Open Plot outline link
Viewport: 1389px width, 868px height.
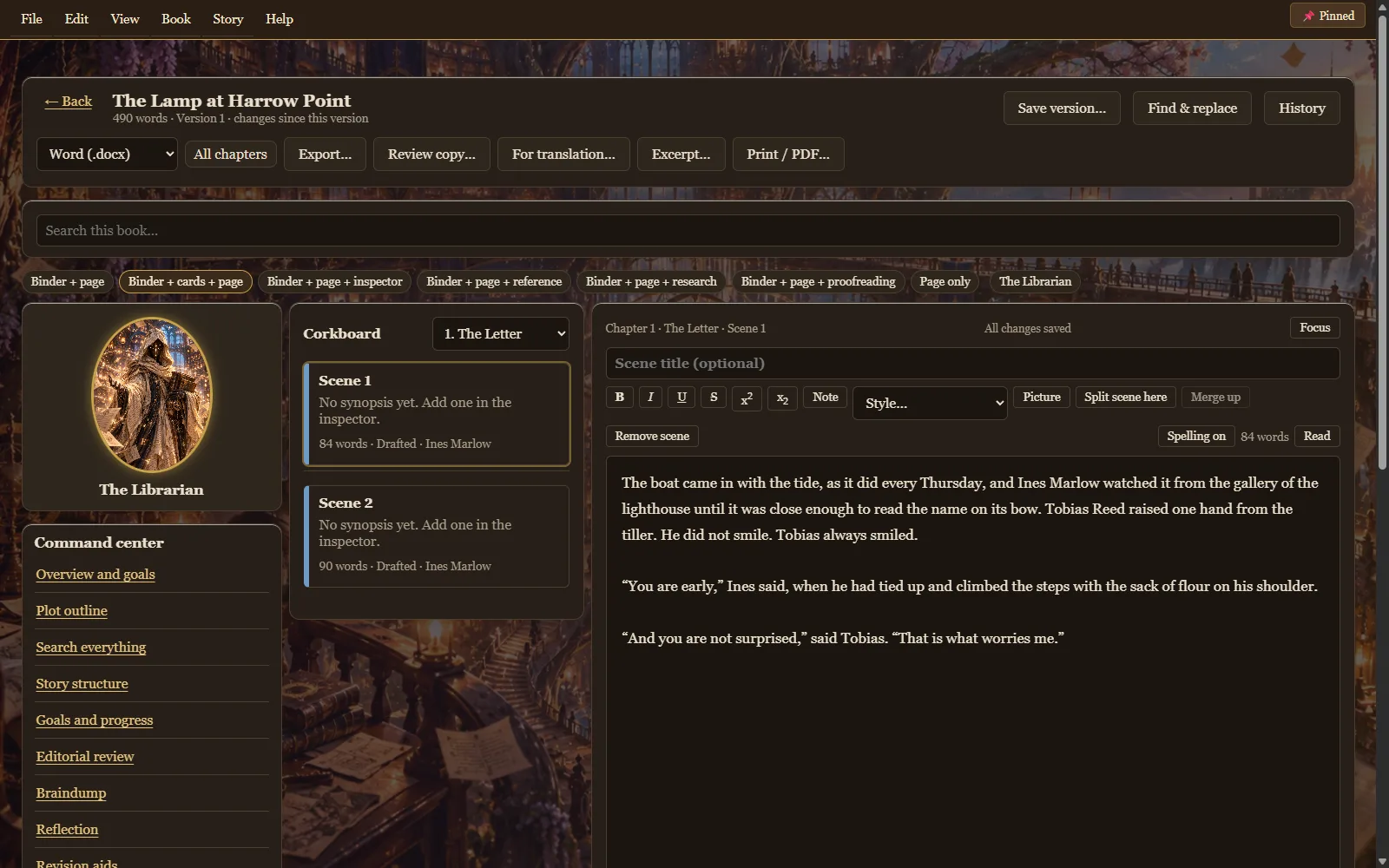pyautogui.click(x=72, y=611)
